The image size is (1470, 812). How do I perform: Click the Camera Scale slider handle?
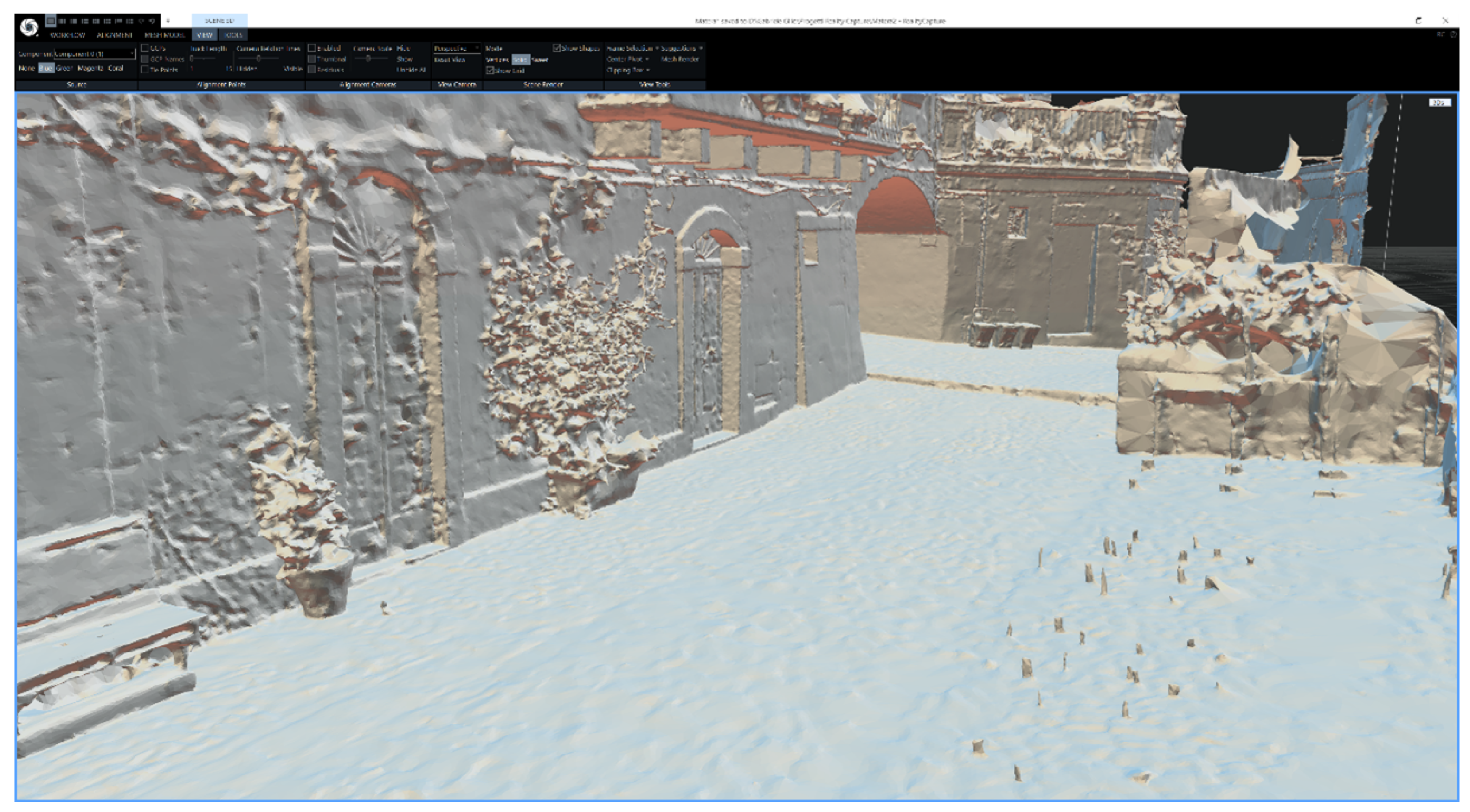coord(368,58)
